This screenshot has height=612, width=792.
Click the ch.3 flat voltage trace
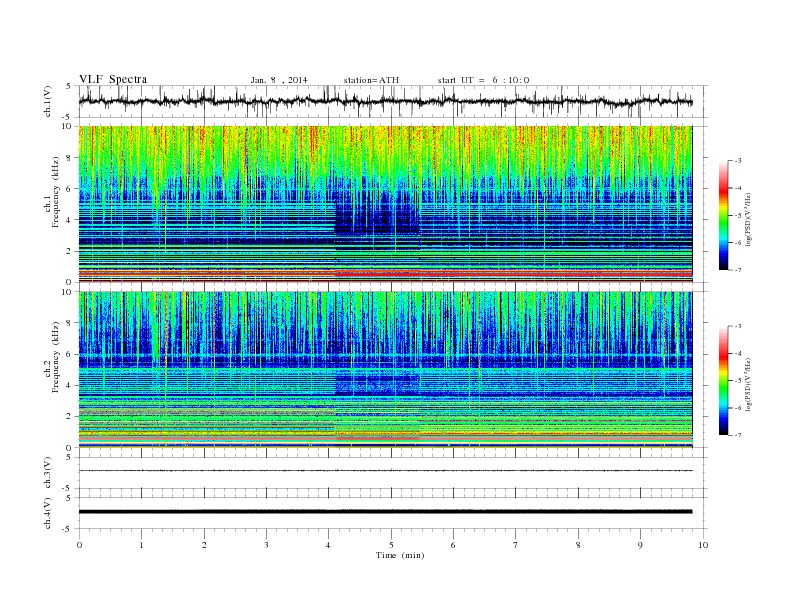385,471
